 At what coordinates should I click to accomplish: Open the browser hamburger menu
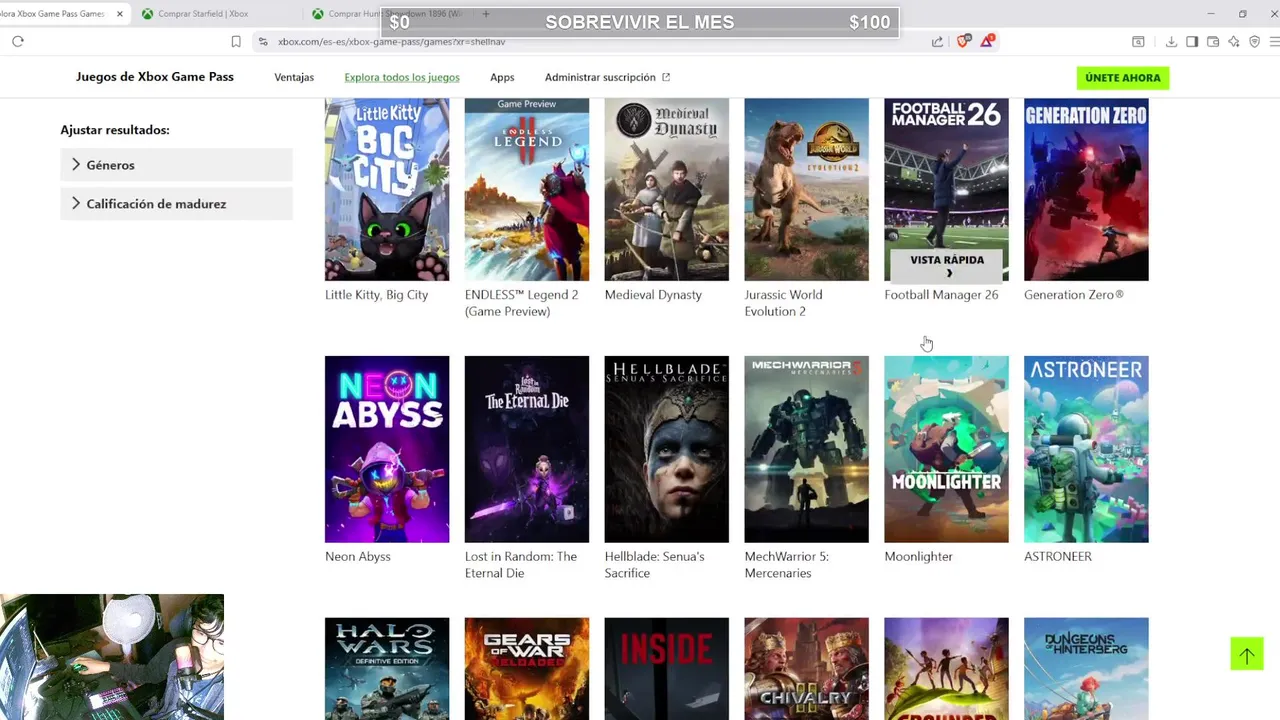click(1275, 41)
